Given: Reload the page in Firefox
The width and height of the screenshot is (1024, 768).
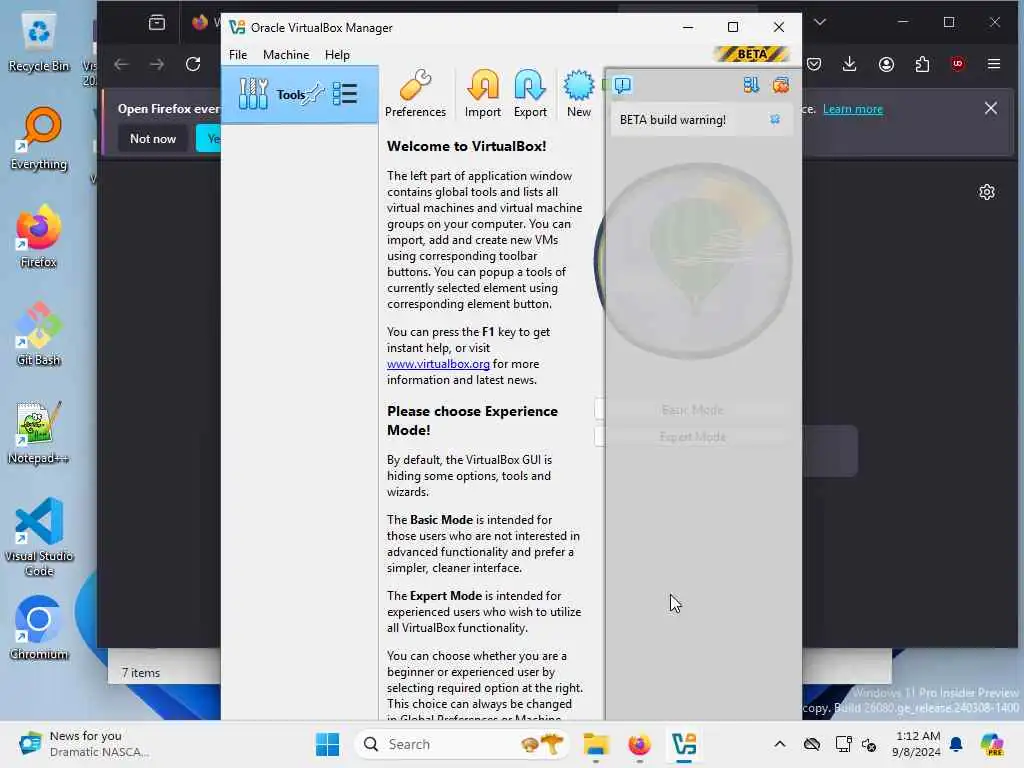Looking at the screenshot, I should (x=193, y=64).
